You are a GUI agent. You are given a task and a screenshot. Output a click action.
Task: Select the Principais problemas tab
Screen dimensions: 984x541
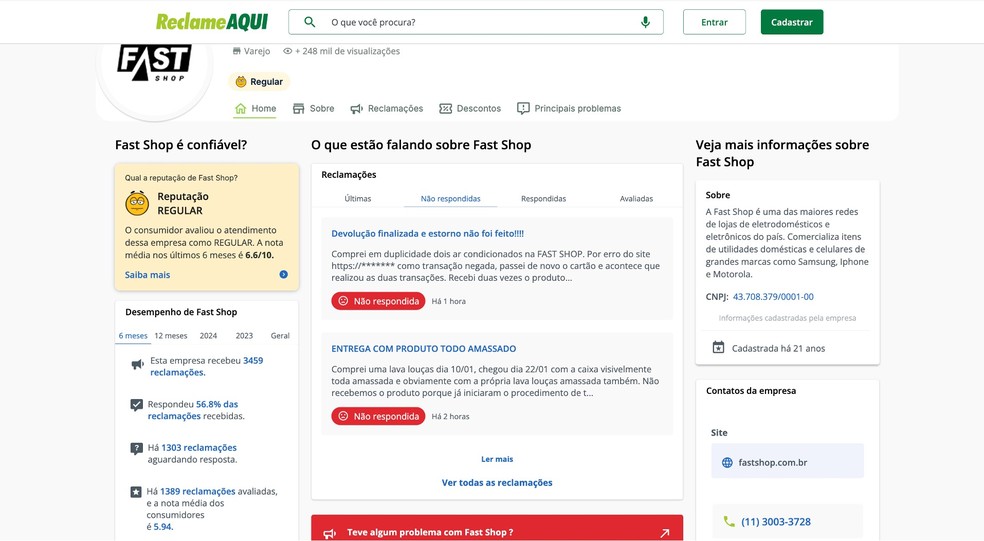[x=568, y=108]
